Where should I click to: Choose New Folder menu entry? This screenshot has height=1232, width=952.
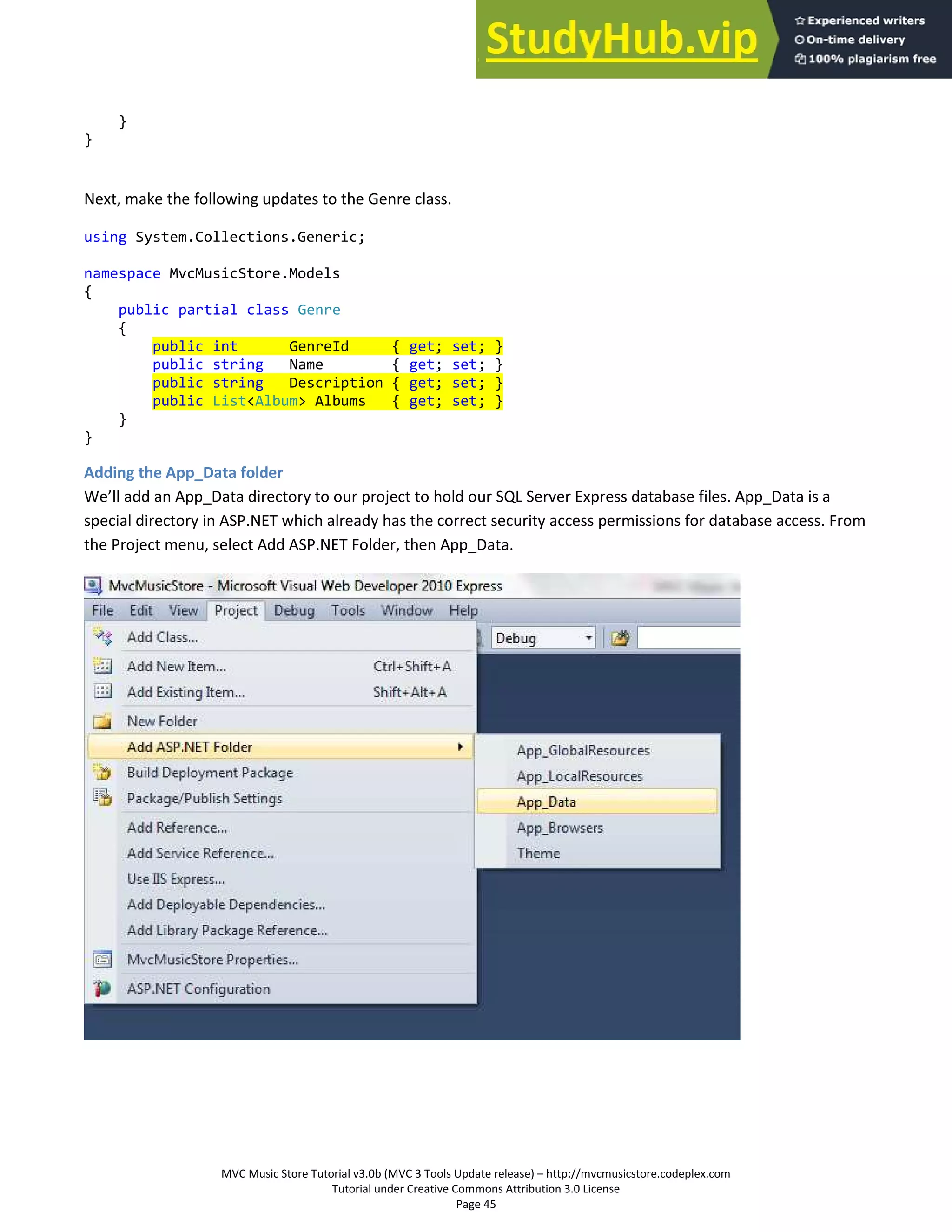tap(280, 721)
